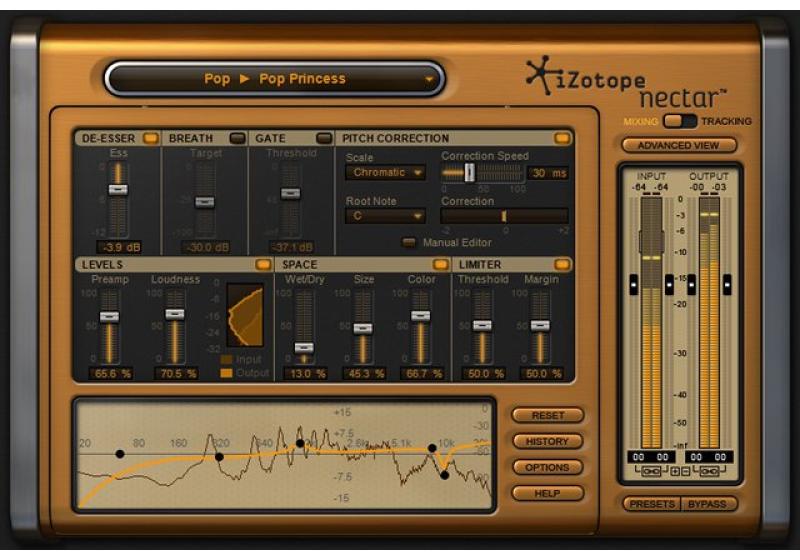Click the output channel link icon

[710, 471]
